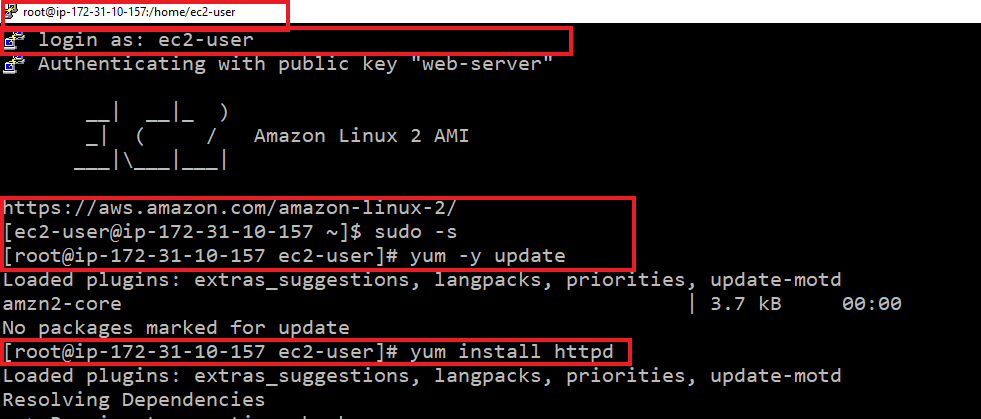The height and width of the screenshot is (419, 981).
Task: Click the 'yum install httpd' command
Action: pyautogui.click(x=512, y=352)
